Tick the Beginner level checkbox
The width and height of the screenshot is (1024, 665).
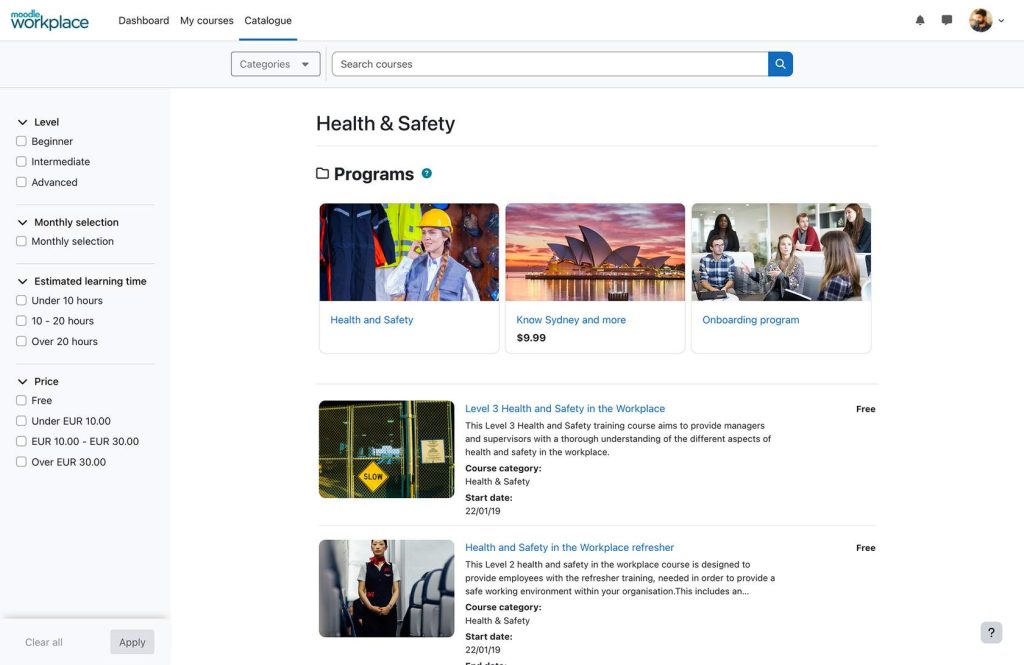21,141
